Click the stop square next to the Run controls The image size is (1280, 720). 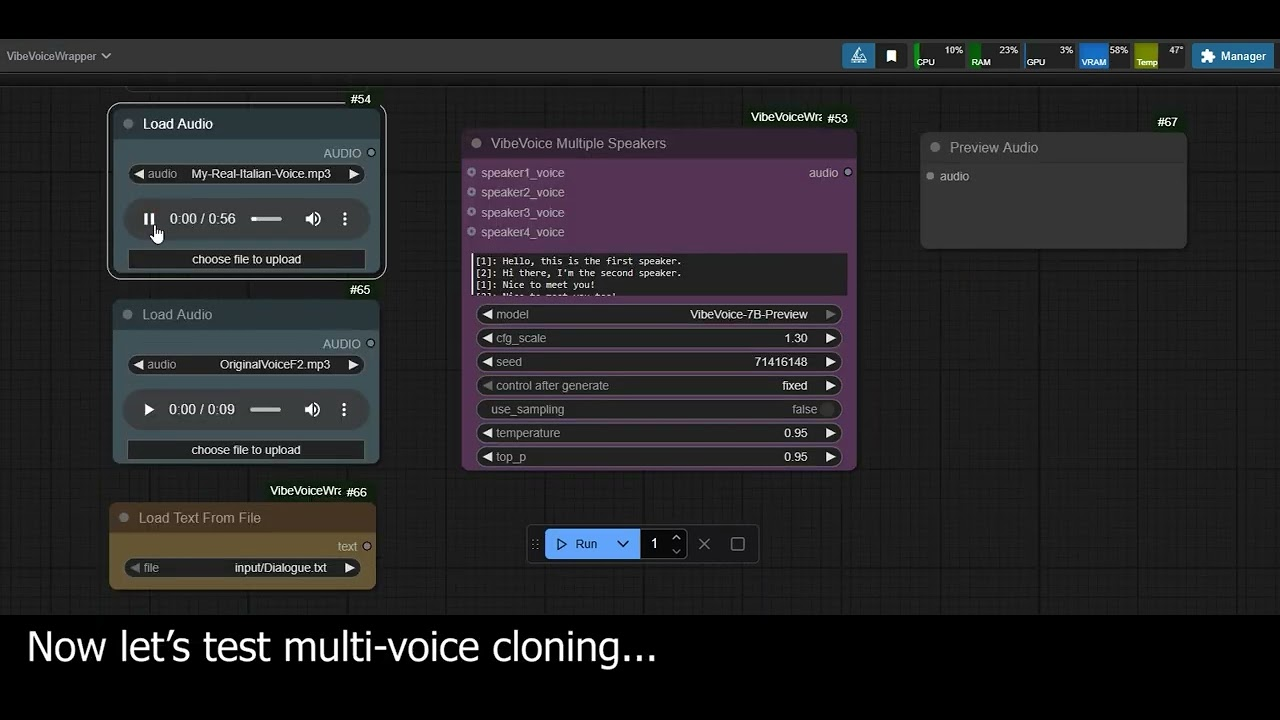click(737, 543)
